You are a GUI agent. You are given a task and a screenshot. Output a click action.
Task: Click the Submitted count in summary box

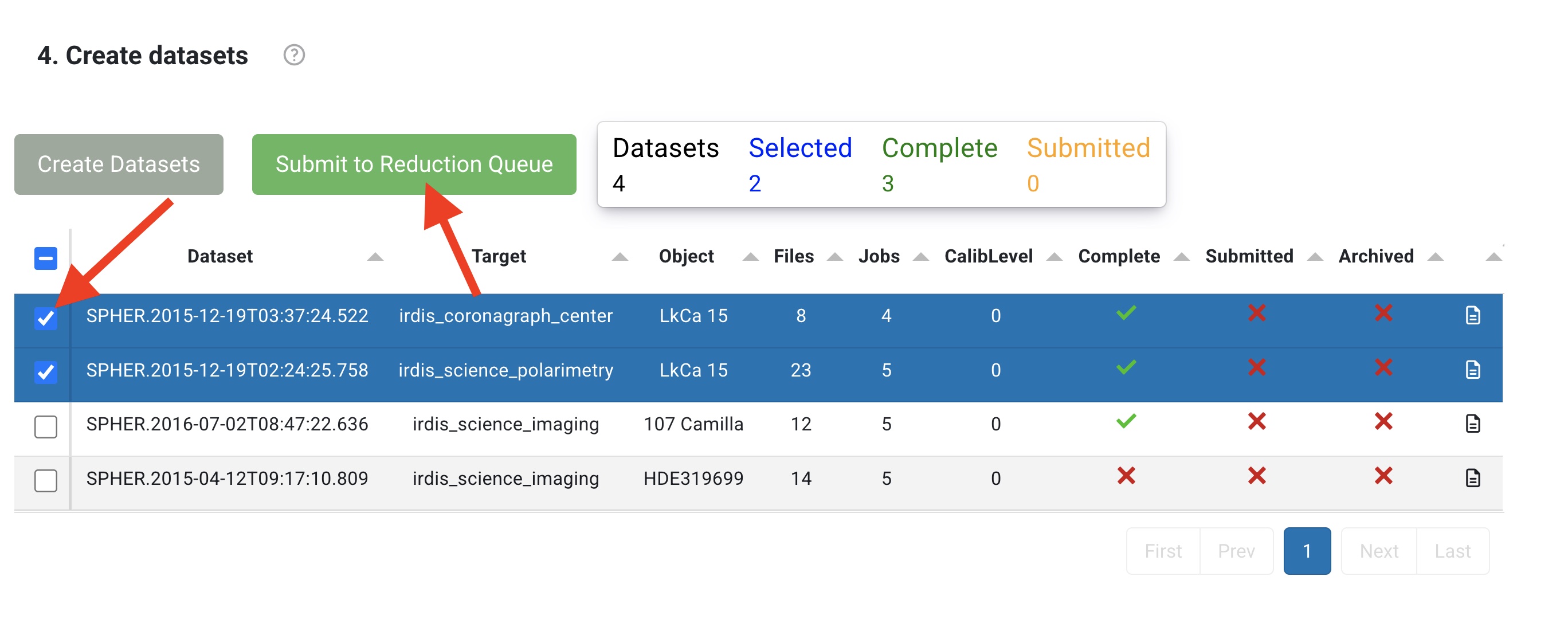(1033, 183)
